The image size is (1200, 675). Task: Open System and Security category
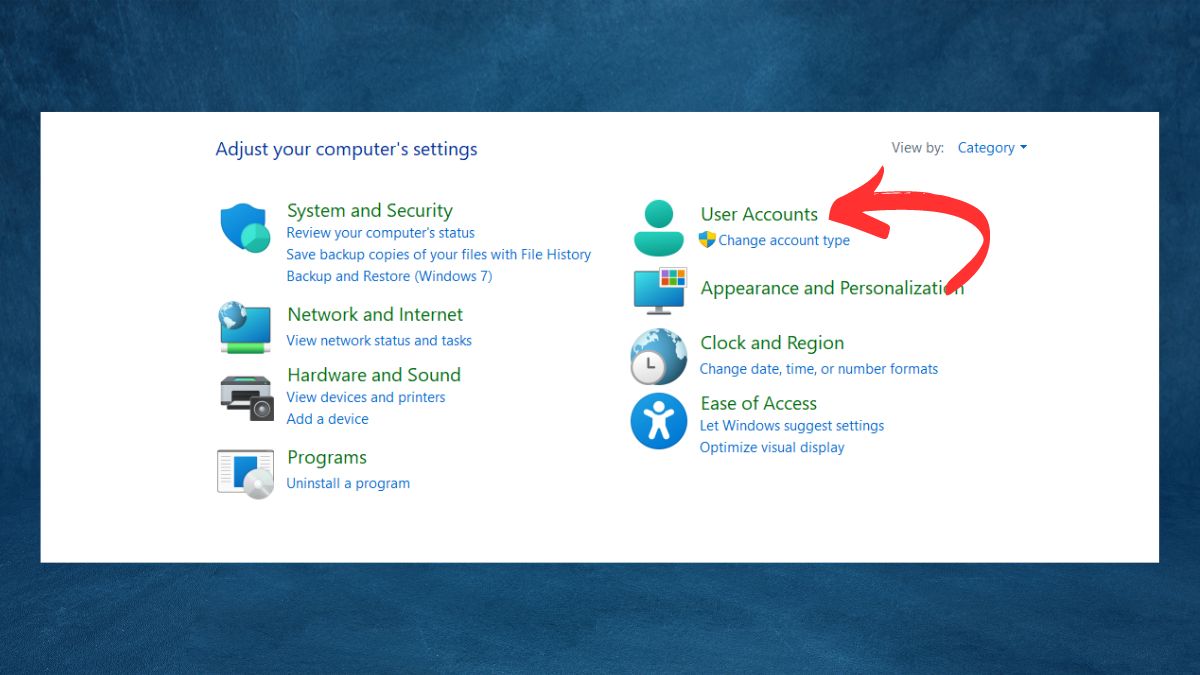pos(369,210)
